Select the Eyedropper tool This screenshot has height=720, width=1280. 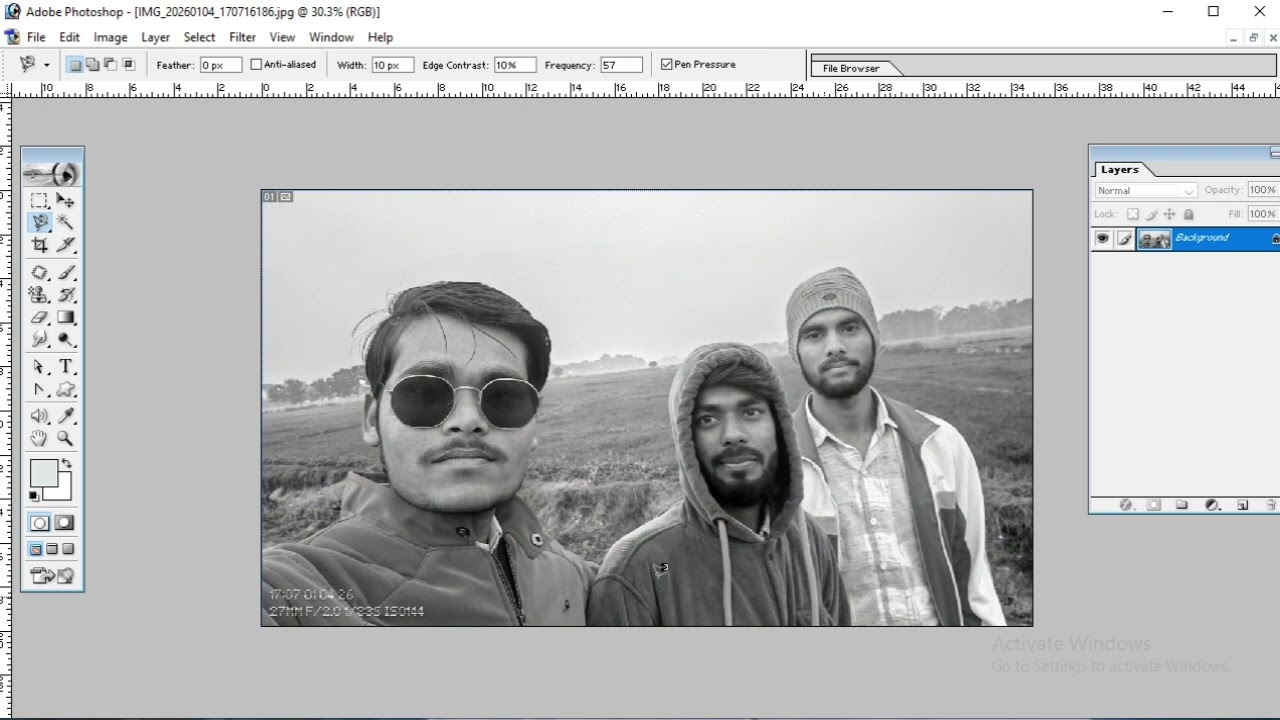(x=65, y=416)
